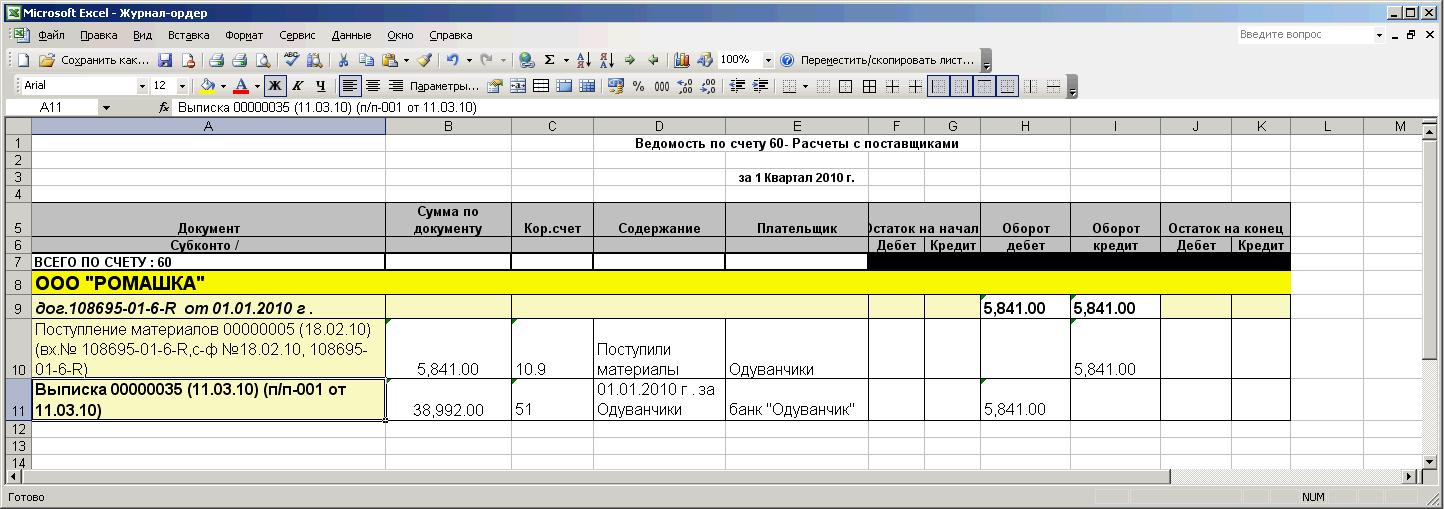Toggle underline Ч formatting
Screen dimensions: 1444x509
[x=321, y=86]
